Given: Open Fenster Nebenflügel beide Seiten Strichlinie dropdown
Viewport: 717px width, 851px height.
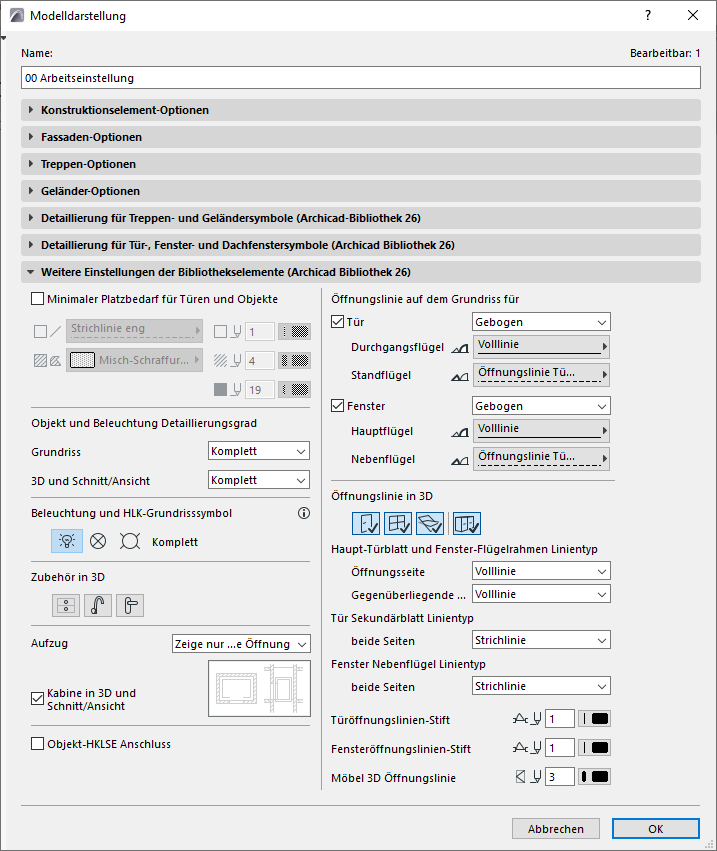Looking at the screenshot, I should pos(541,686).
